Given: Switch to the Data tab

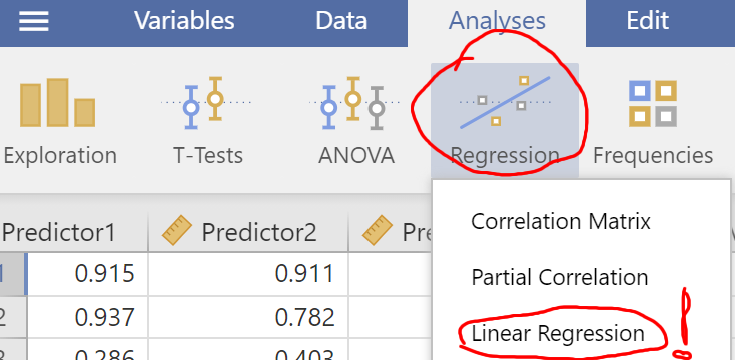Looking at the screenshot, I should tap(341, 21).
